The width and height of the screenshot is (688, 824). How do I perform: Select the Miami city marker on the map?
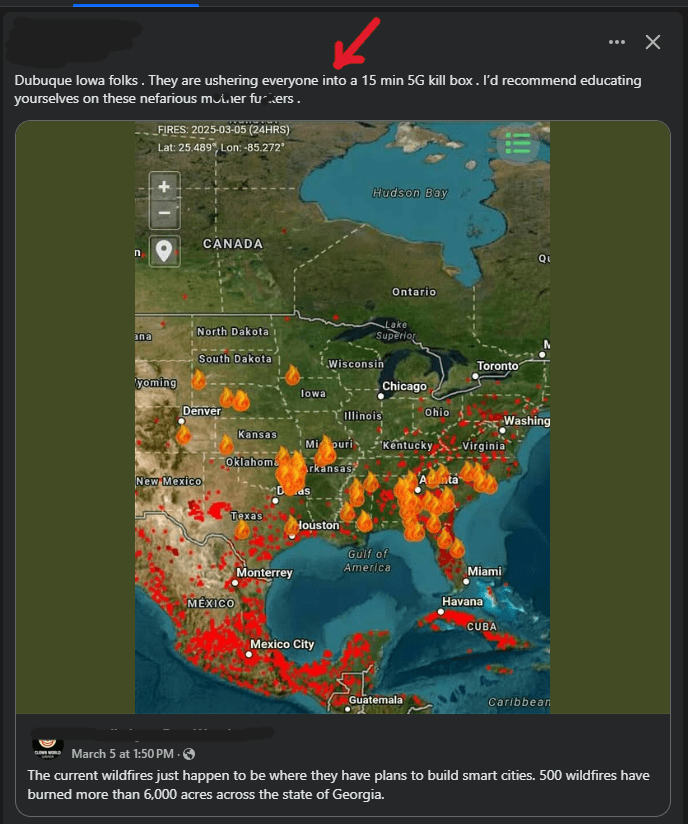click(467, 580)
